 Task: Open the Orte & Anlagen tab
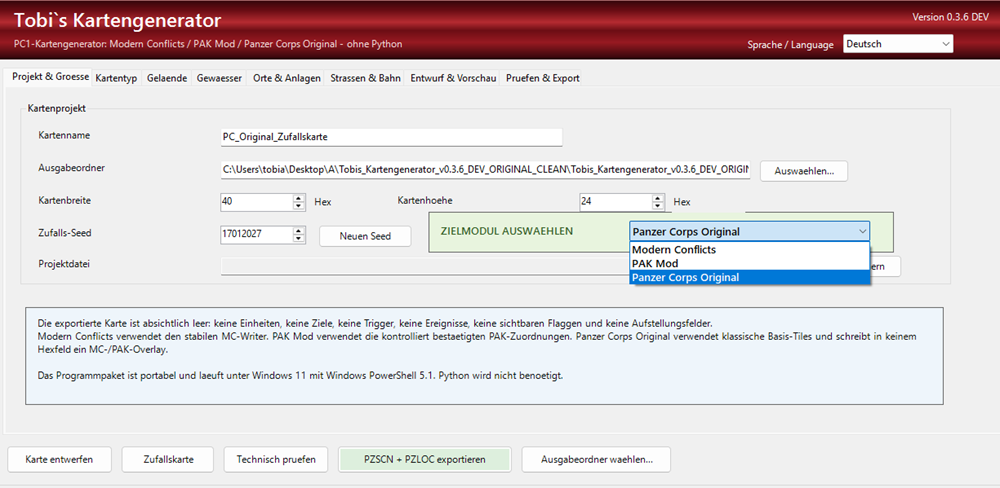[x=286, y=78]
